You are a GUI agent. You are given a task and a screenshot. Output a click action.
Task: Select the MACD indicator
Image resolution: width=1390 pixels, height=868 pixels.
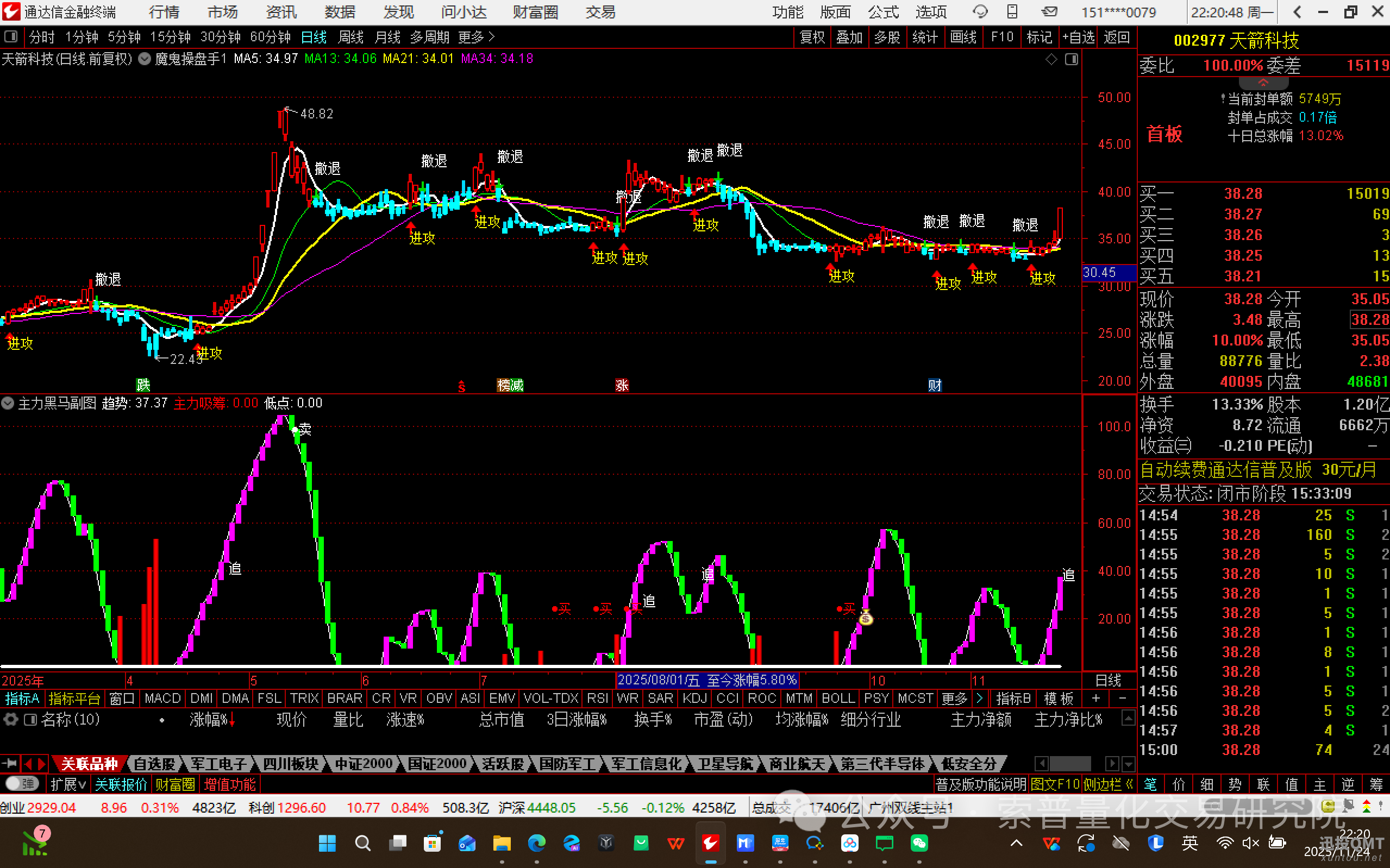pyautogui.click(x=162, y=698)
